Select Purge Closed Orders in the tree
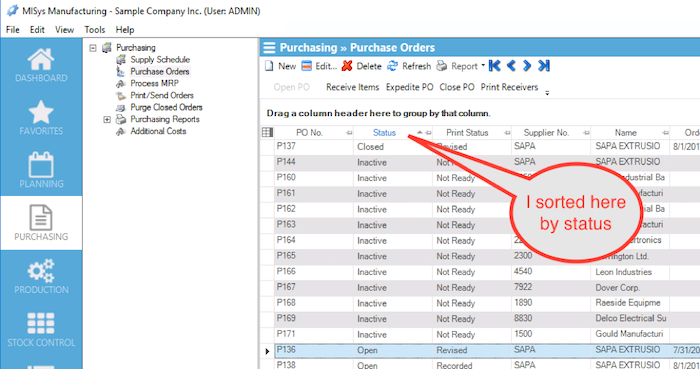 [x=167, y=108]
